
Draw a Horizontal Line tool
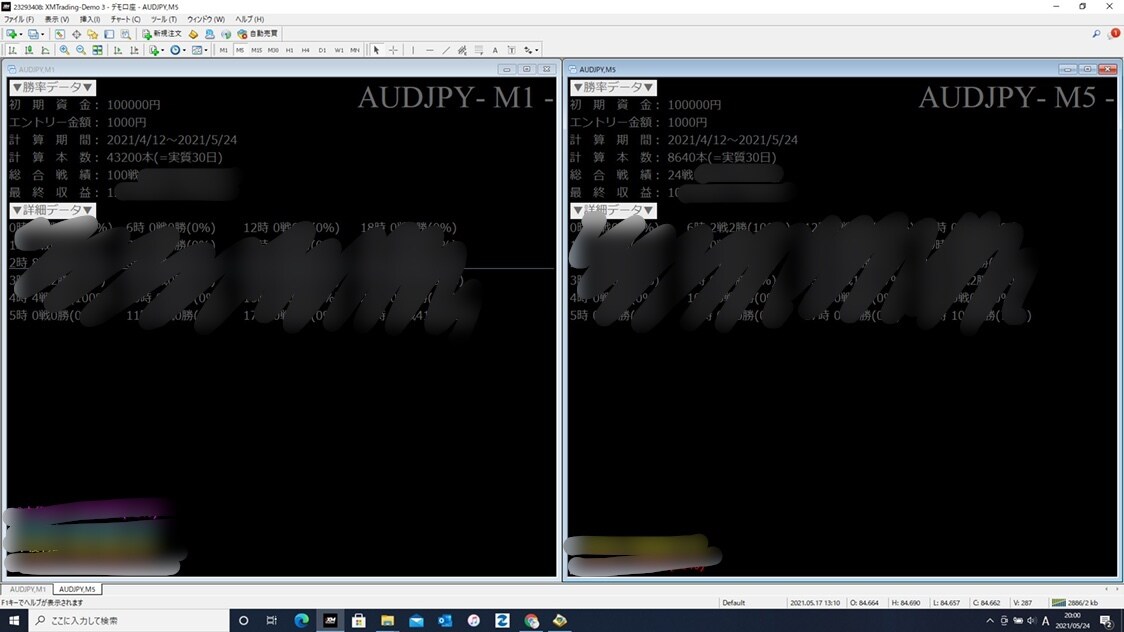coord(429,50)
